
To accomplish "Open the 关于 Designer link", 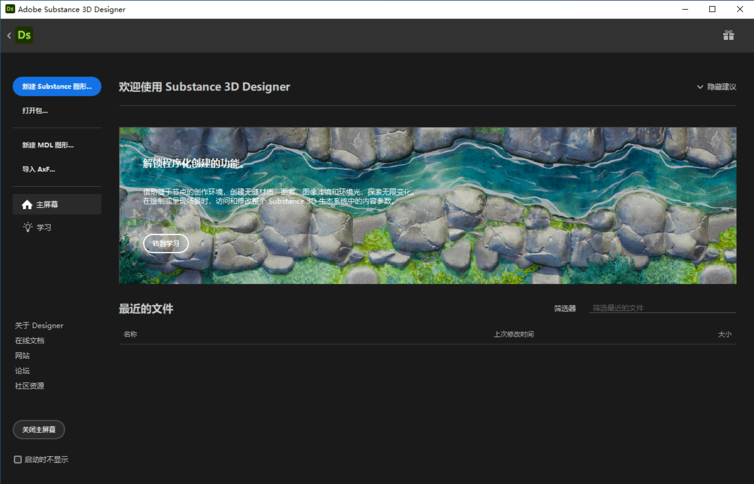I will pos(39,325).
